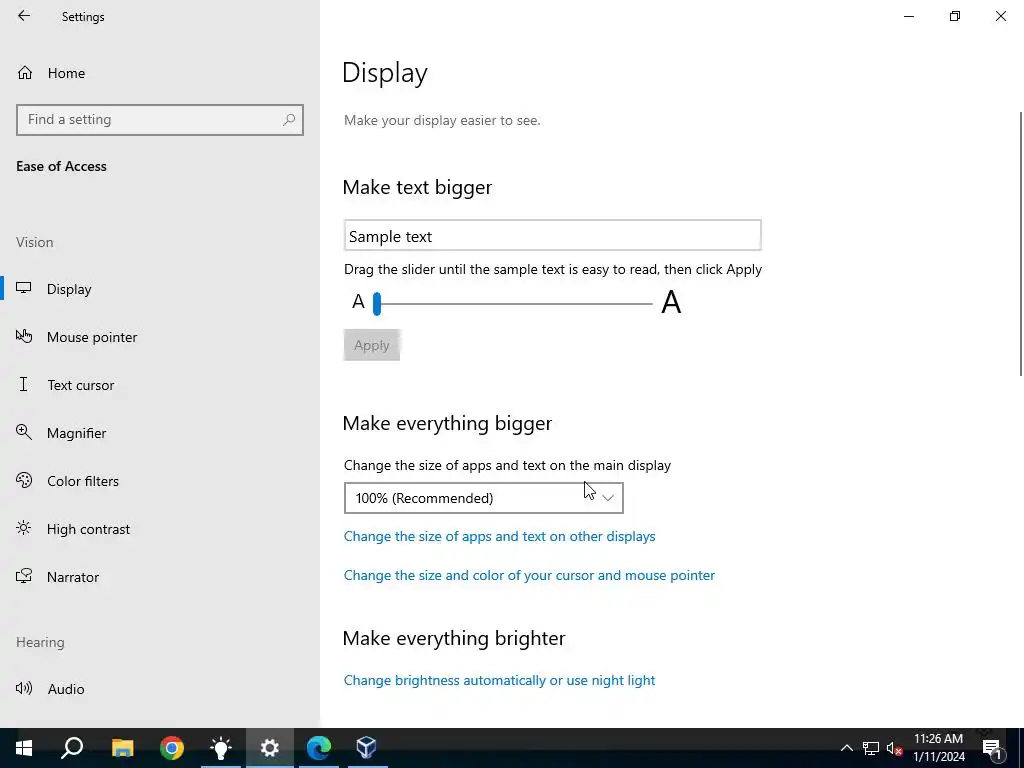Select the Display monitor icon in sidebar
Viewport: 1024px width, 768px height.
pos(24,288)
